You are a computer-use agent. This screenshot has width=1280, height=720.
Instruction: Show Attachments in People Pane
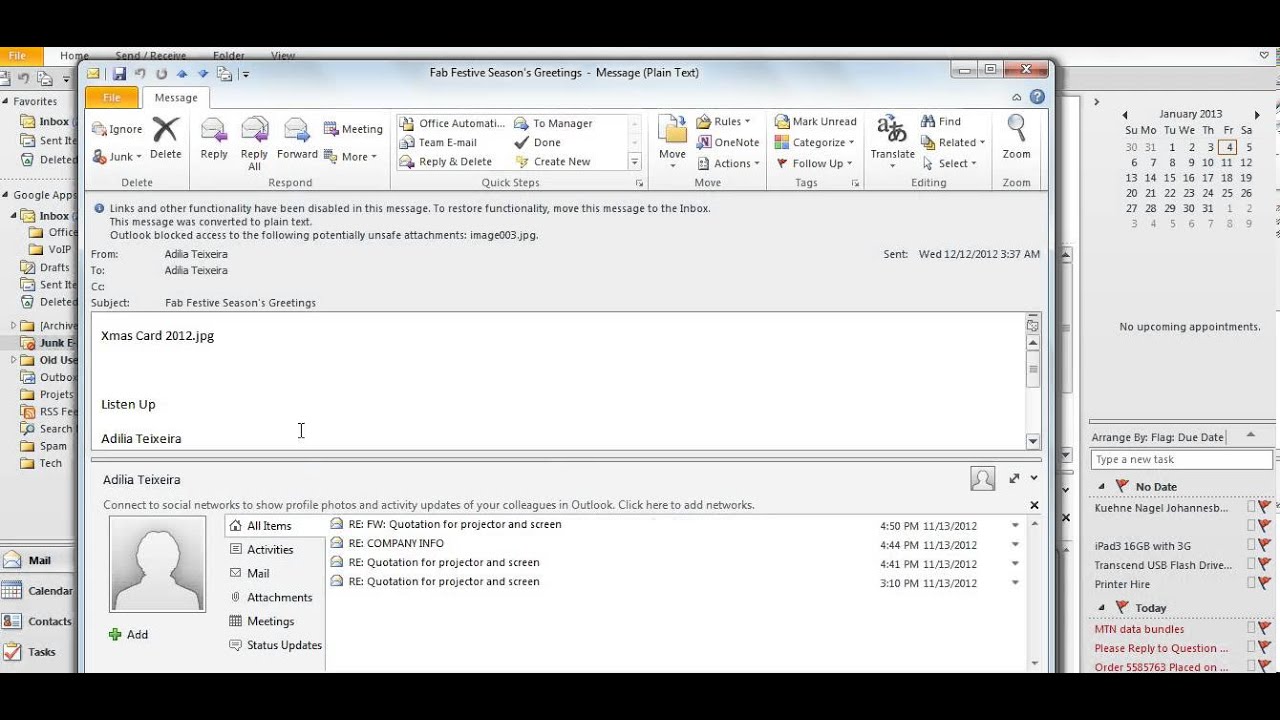click(x=270, y=597)
